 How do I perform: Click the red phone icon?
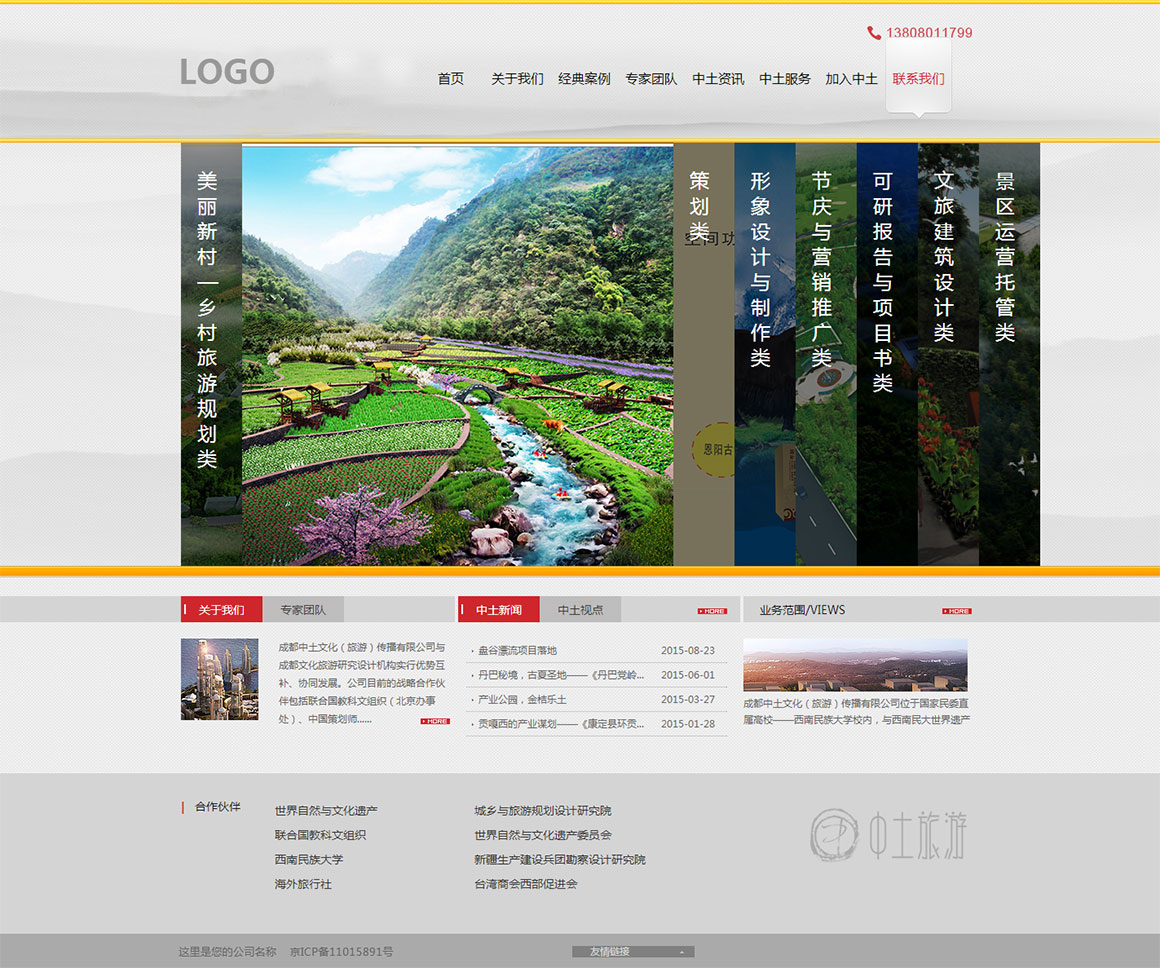point(874,33)
